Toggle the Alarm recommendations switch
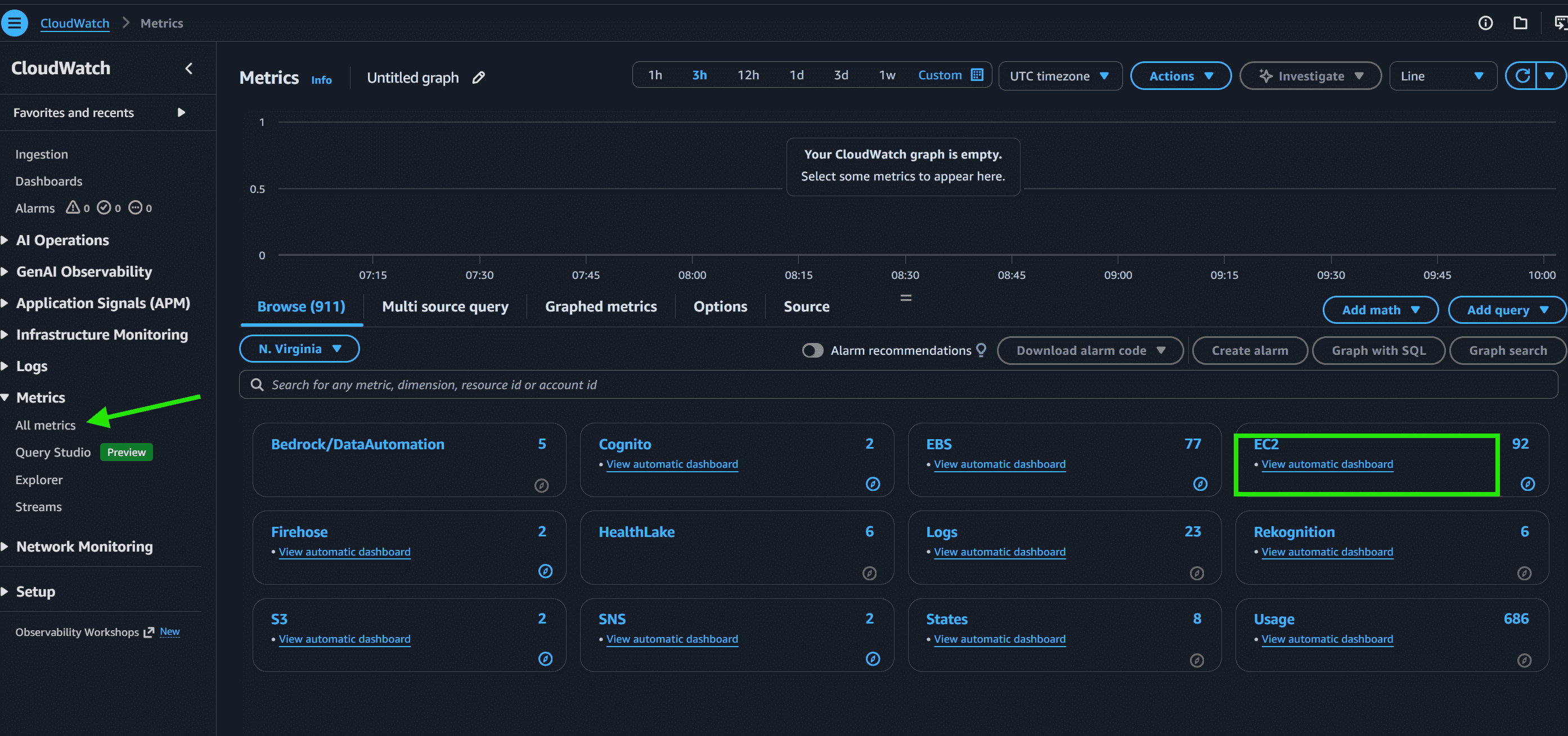Viewport: 1568px width, 736px height. [x=812, y=350]
